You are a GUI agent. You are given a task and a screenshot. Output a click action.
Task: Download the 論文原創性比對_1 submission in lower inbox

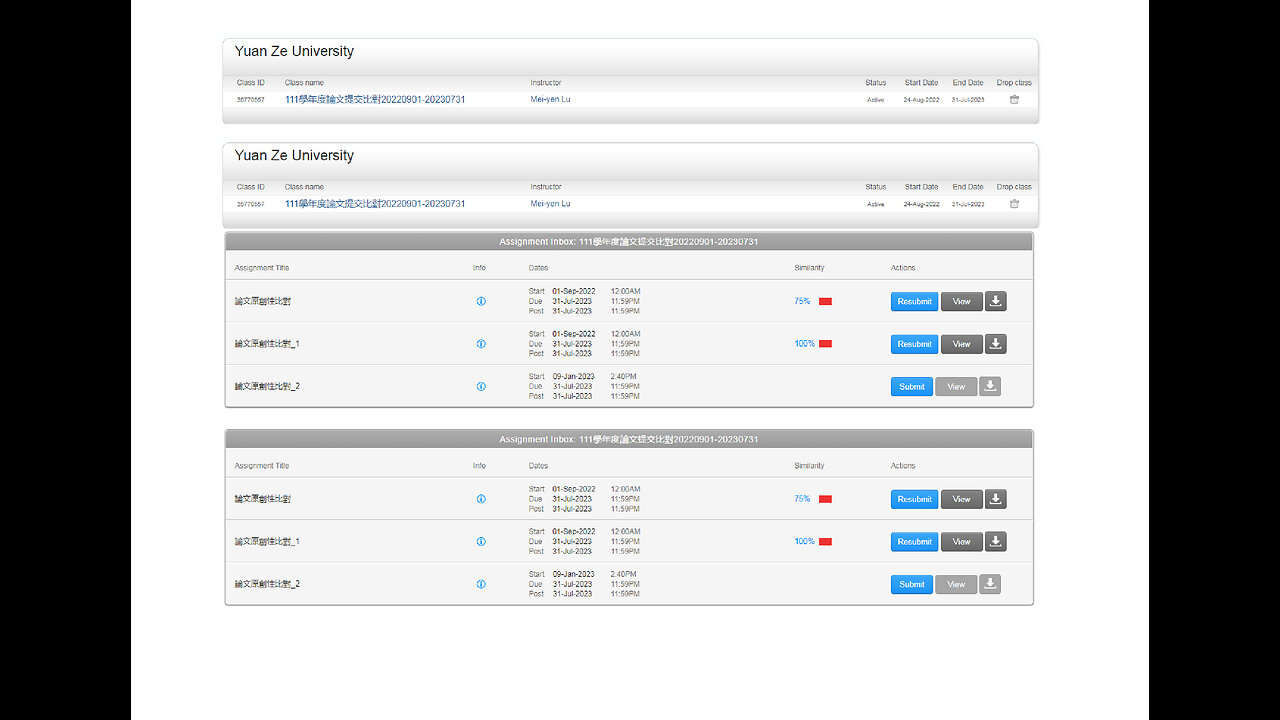point(996,542)
